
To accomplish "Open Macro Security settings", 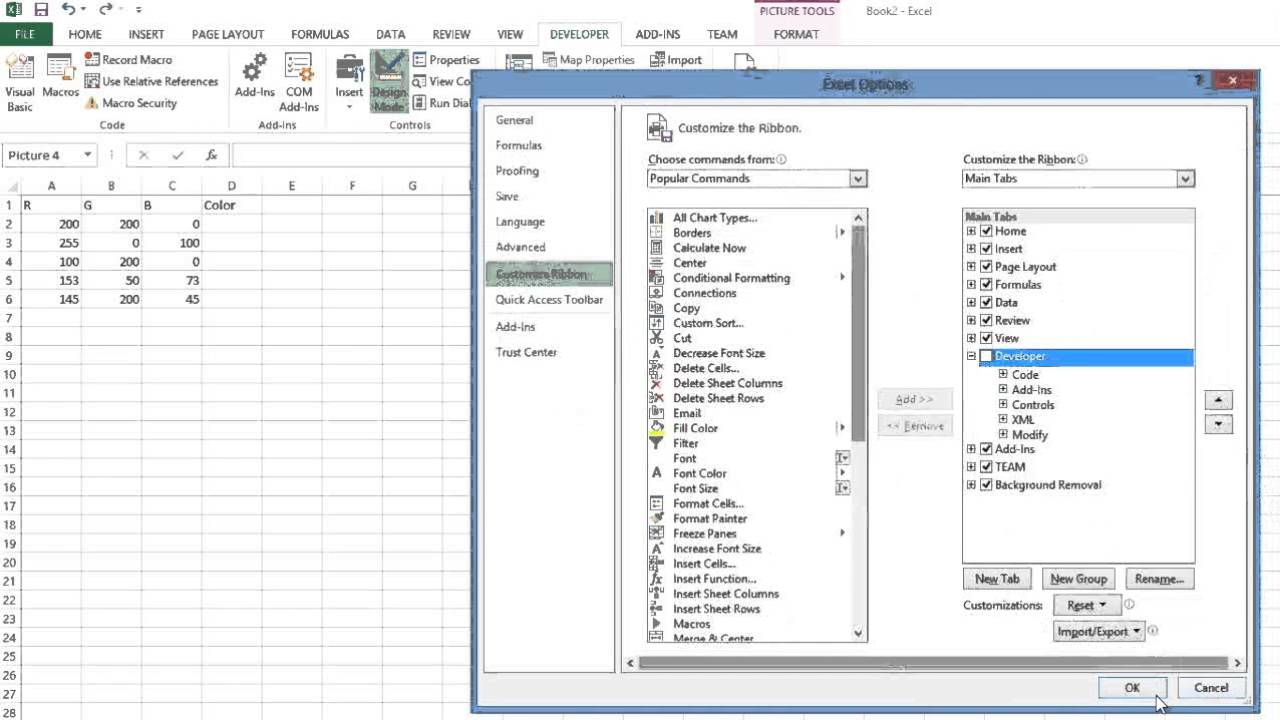I will tap(131, 103).
